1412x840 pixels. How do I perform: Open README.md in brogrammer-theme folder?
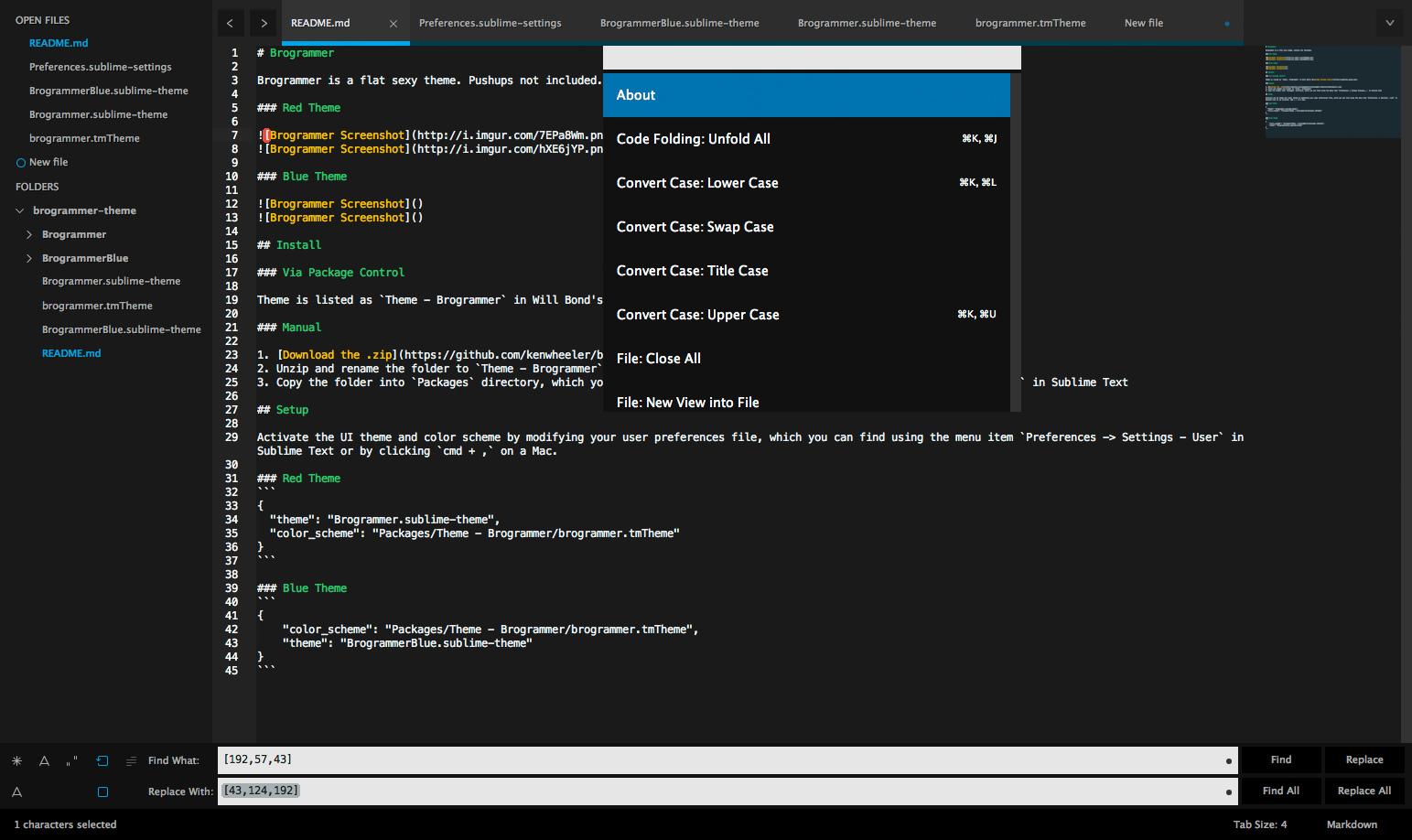pos(71,353)
